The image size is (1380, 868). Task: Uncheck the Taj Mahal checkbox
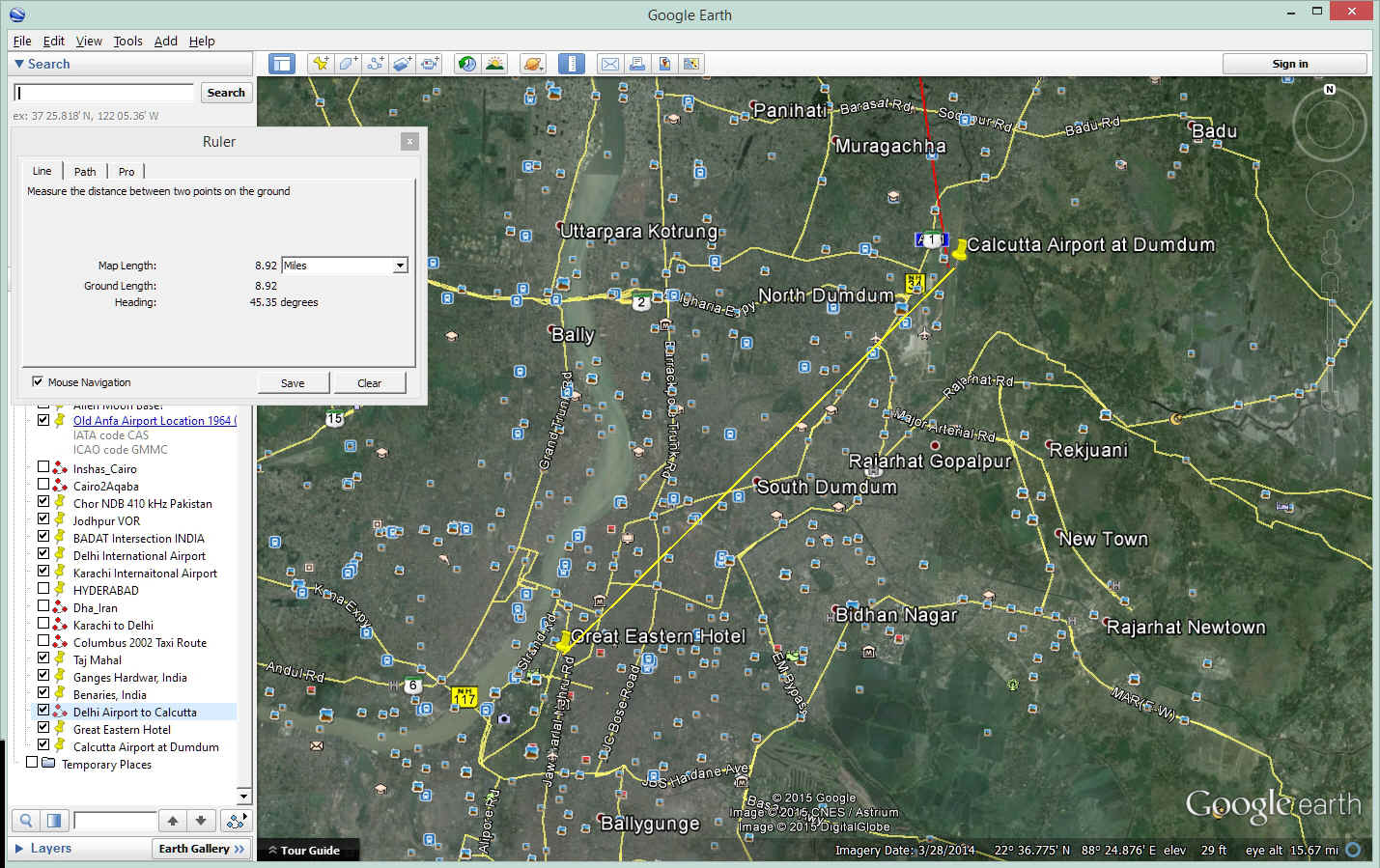pyautogui.click(x=42, y=659)
